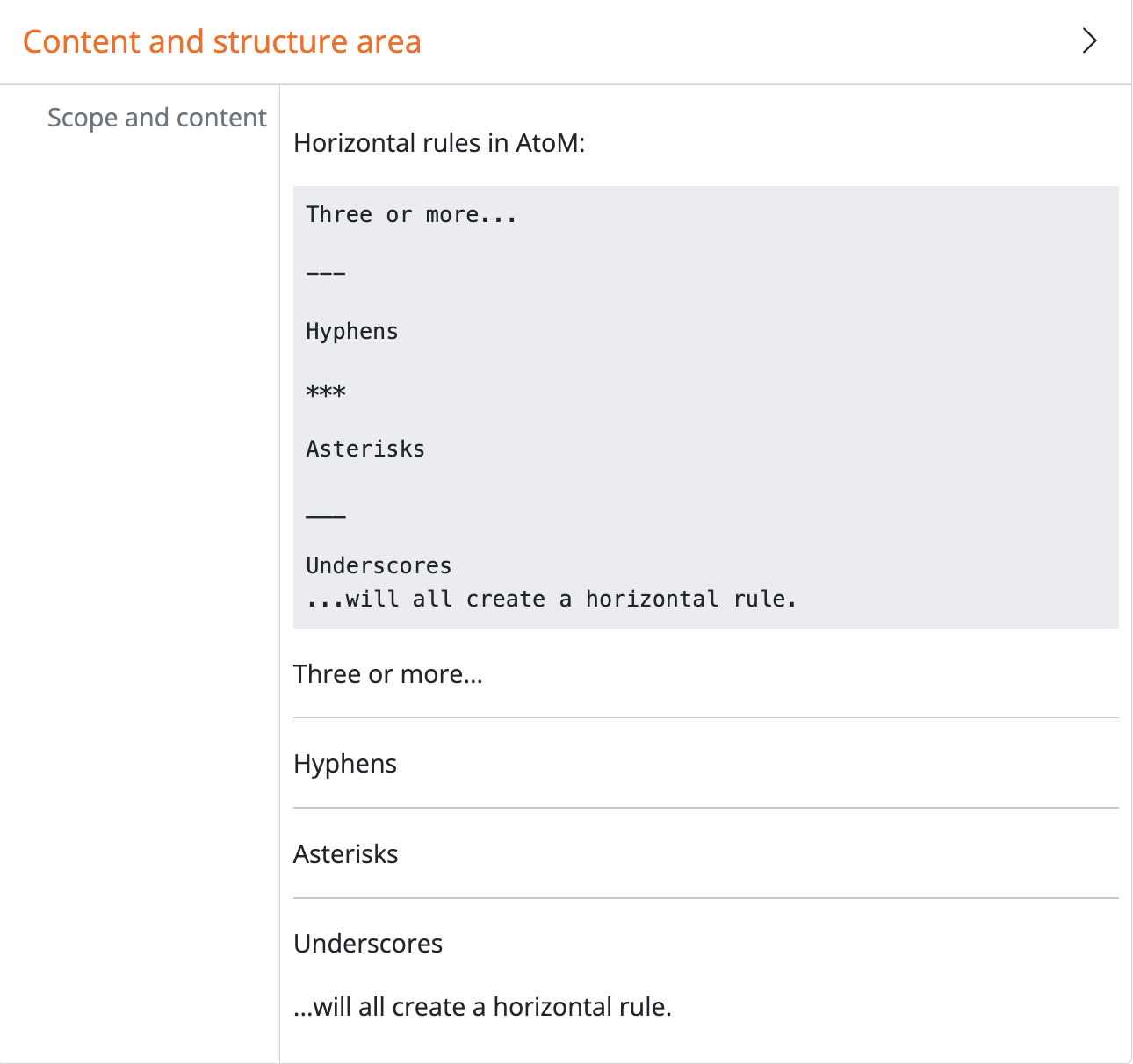This screenshot has height=1064, width=1133.
Task: Select the monospace word Underscores in the code block
Action: (x=379, y=566)
